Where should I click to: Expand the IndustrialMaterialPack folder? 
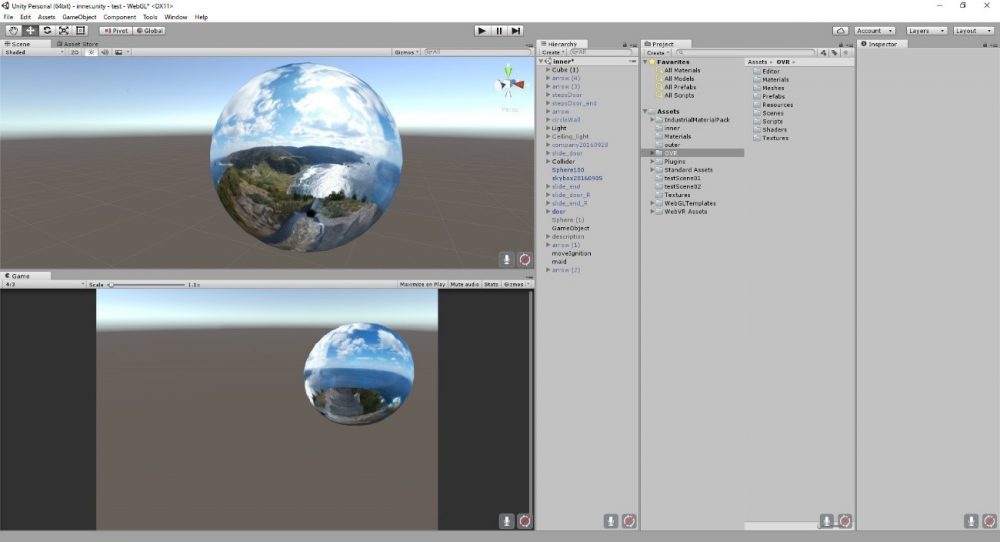pyautogui.click(x=654, y=120)
